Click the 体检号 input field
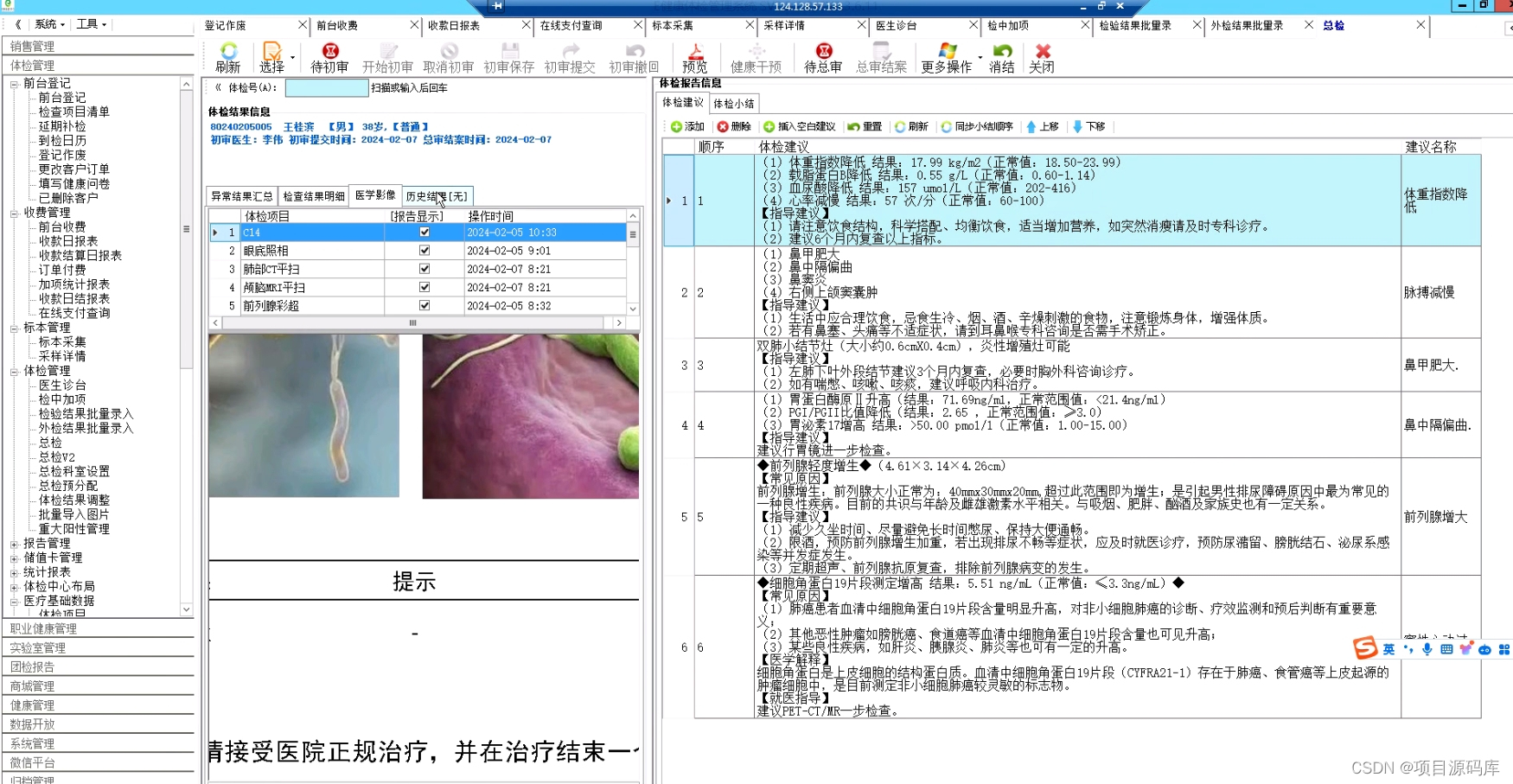Screen dimensions: 1513x784 point(327,87)
